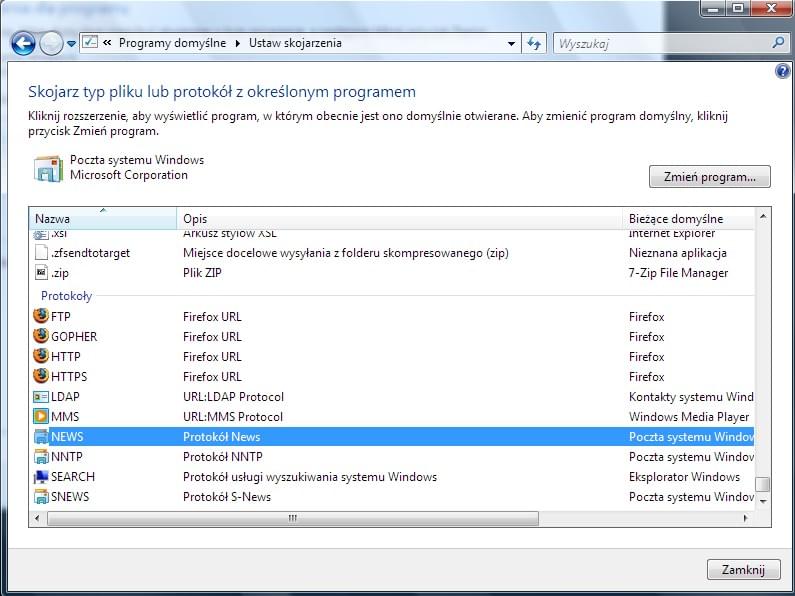795x596 pixels.
Task: Click the horizontal scrollbar left arrow
Action: tap(37, 518)
